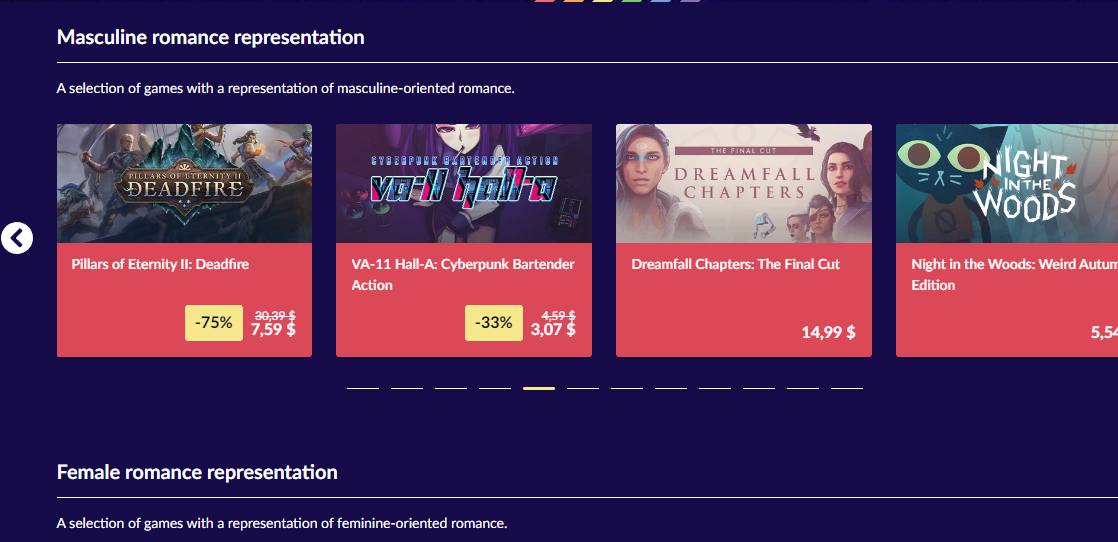Viewport: 1118px width, 542px height.
Task: Click VA-11 Hall-A: Cyberpunk Bartender Action title
Action: (x=463, y=275)
